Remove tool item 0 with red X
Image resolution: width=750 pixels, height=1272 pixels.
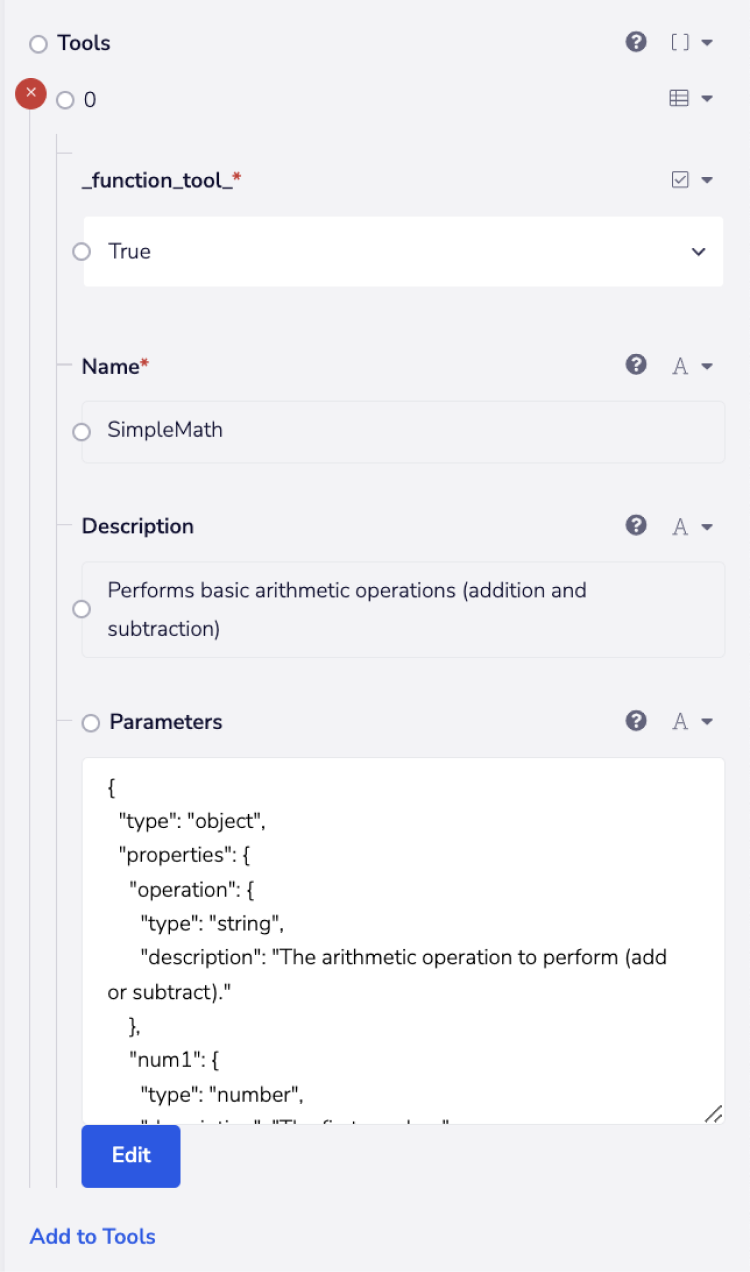pyautogui.click(x=31, y=94)
